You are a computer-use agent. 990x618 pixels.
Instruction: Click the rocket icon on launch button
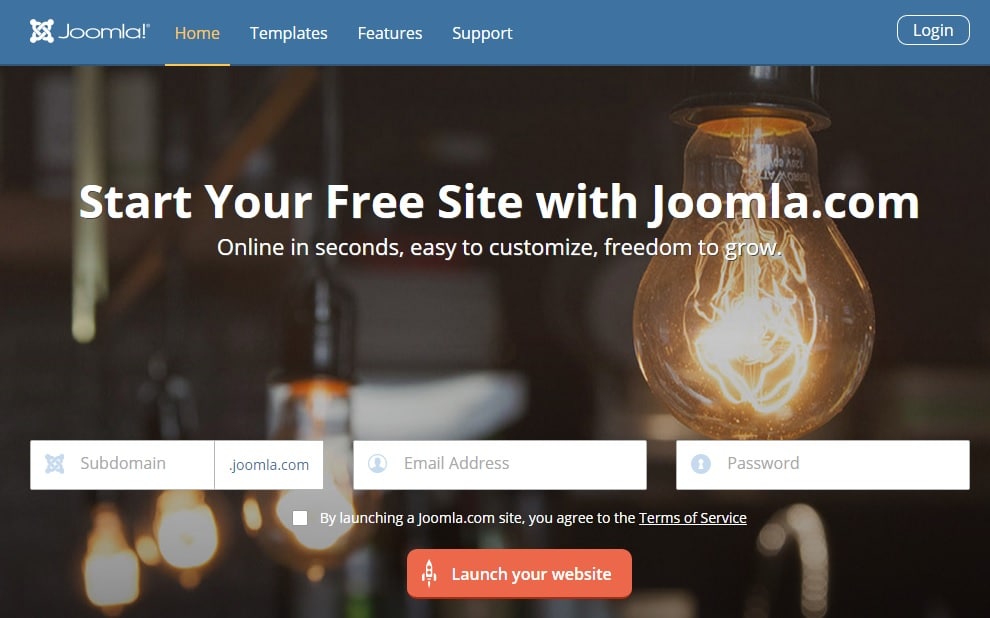tap(429, 574)
